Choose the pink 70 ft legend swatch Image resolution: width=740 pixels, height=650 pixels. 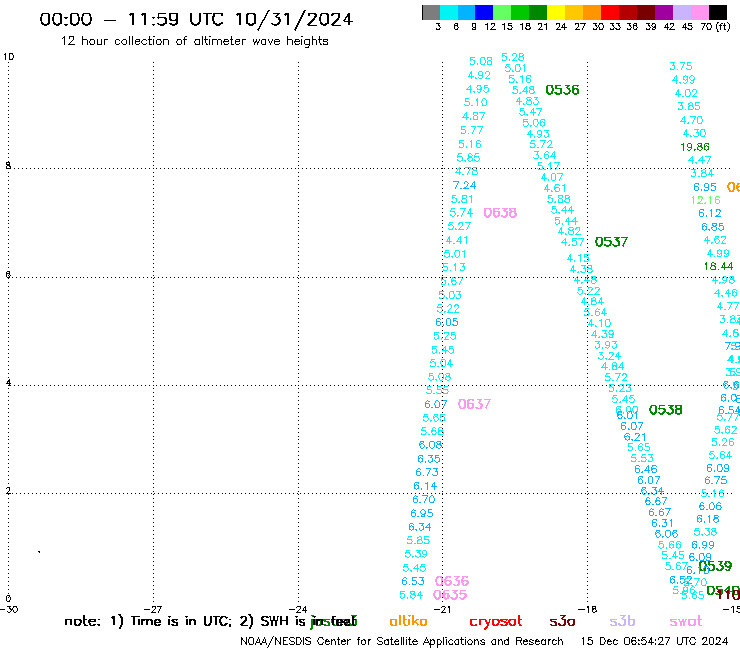[699, 12]
